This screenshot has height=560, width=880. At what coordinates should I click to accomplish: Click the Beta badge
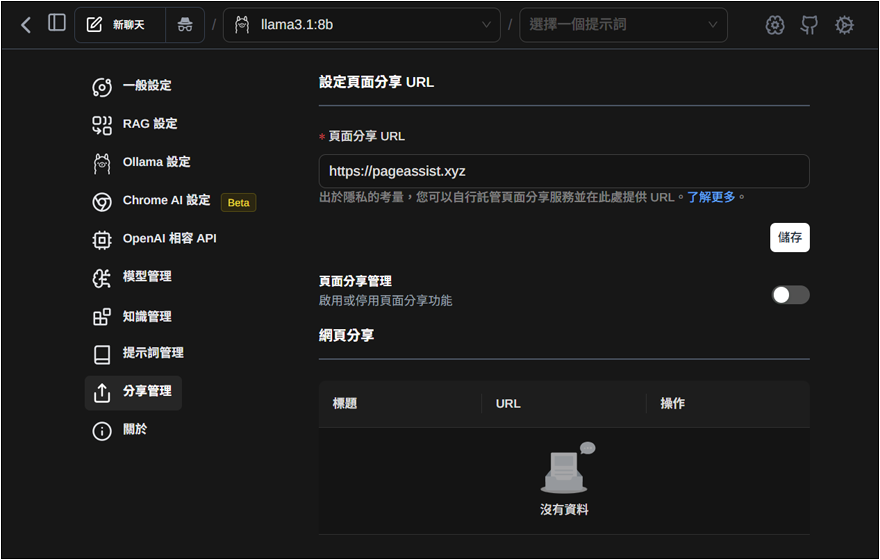coord(239,203)
